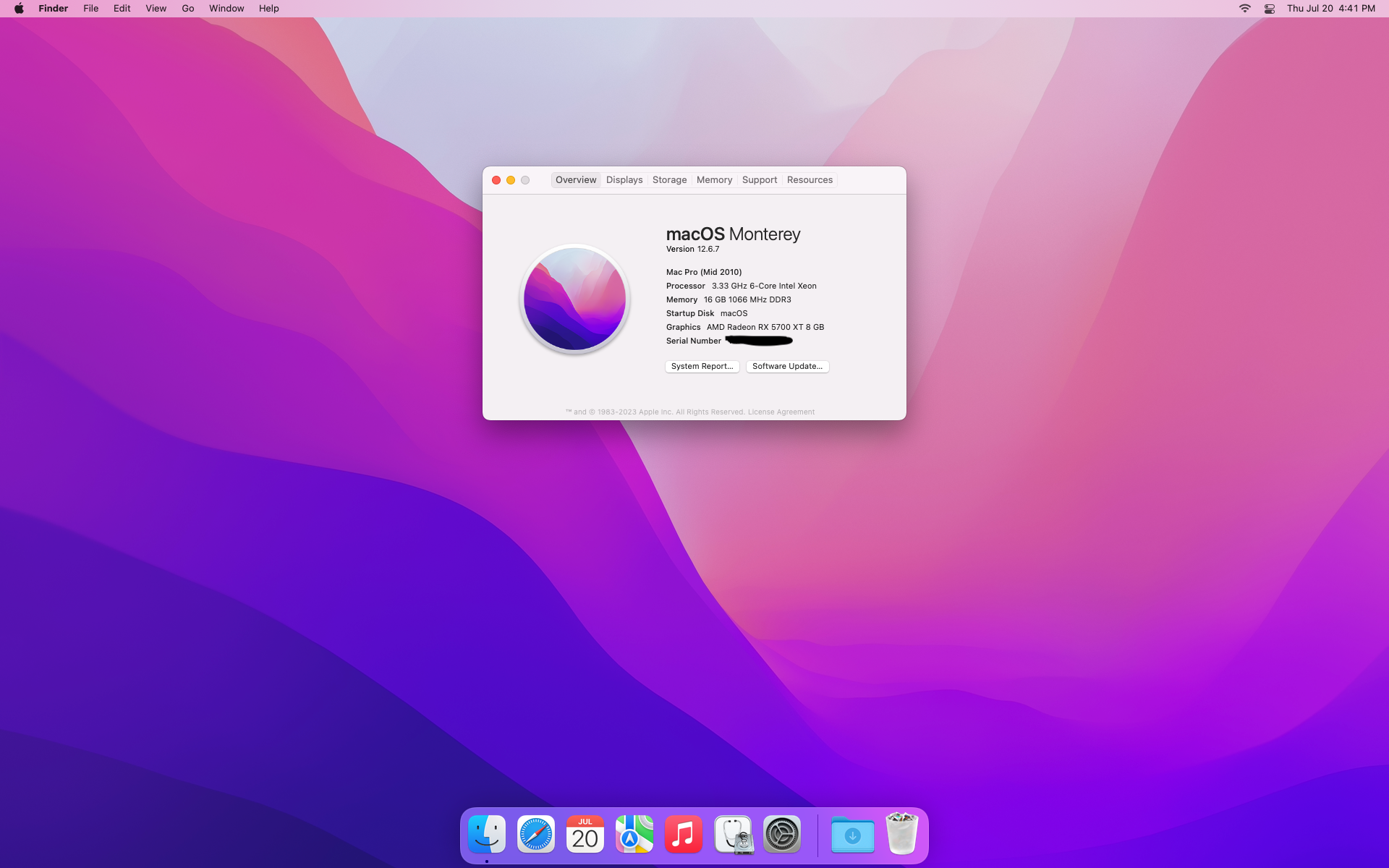Open the License Agreement link
The width and height of the screenshot is (1389, 868).
tap(781, 412)
